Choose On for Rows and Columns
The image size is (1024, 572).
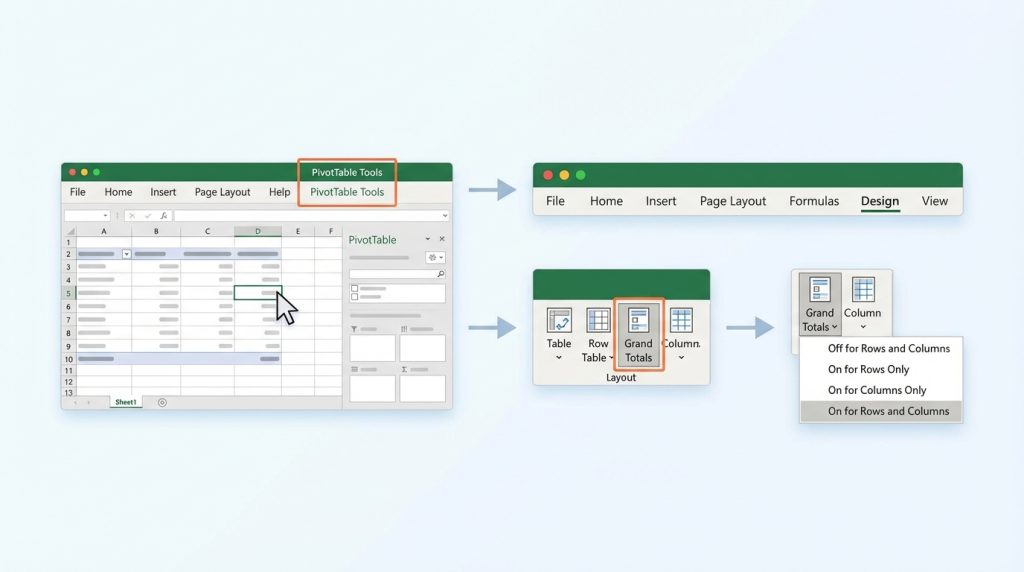click(881, 411)
